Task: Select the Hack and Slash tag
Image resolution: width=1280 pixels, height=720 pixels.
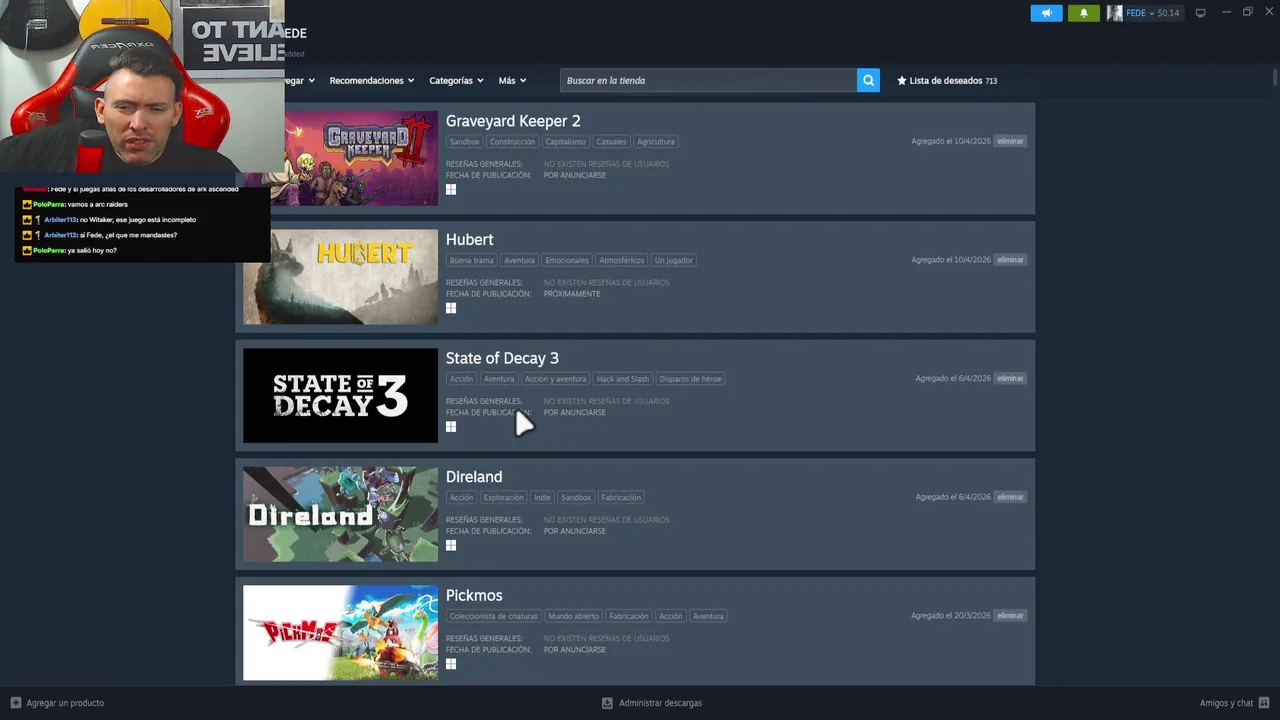Action: (623, 379)
